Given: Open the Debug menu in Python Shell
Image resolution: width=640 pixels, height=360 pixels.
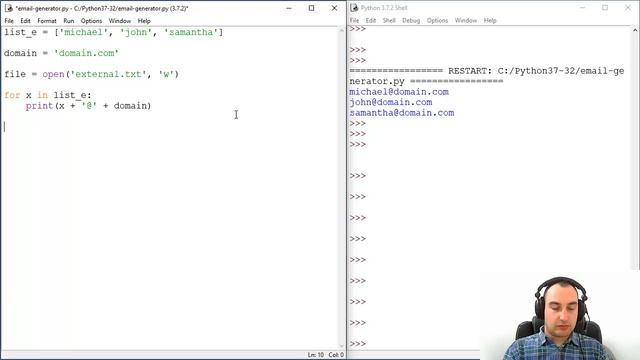Looking at the screenshot, I should [411, 20].
